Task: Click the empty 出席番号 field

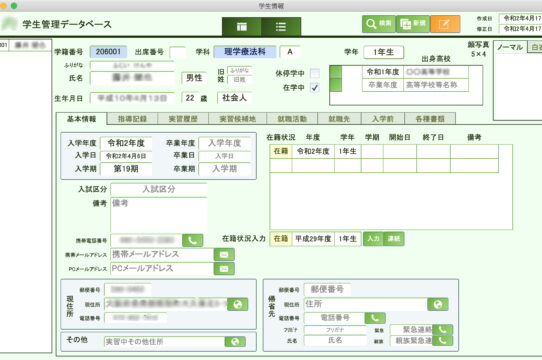Action: coord(177,53)
